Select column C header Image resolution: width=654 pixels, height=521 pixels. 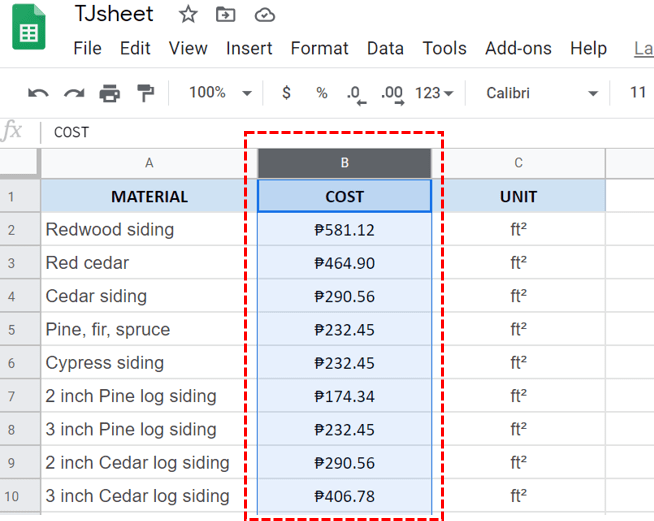tap(518, 163)
